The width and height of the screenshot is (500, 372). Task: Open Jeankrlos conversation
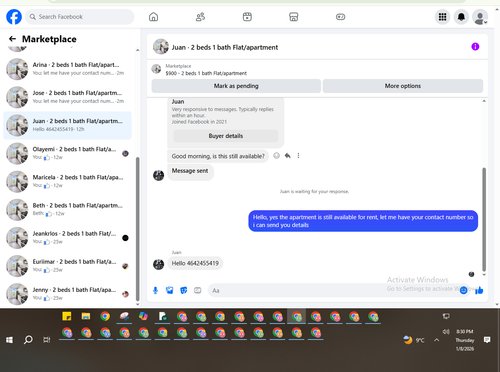point(67,238)
